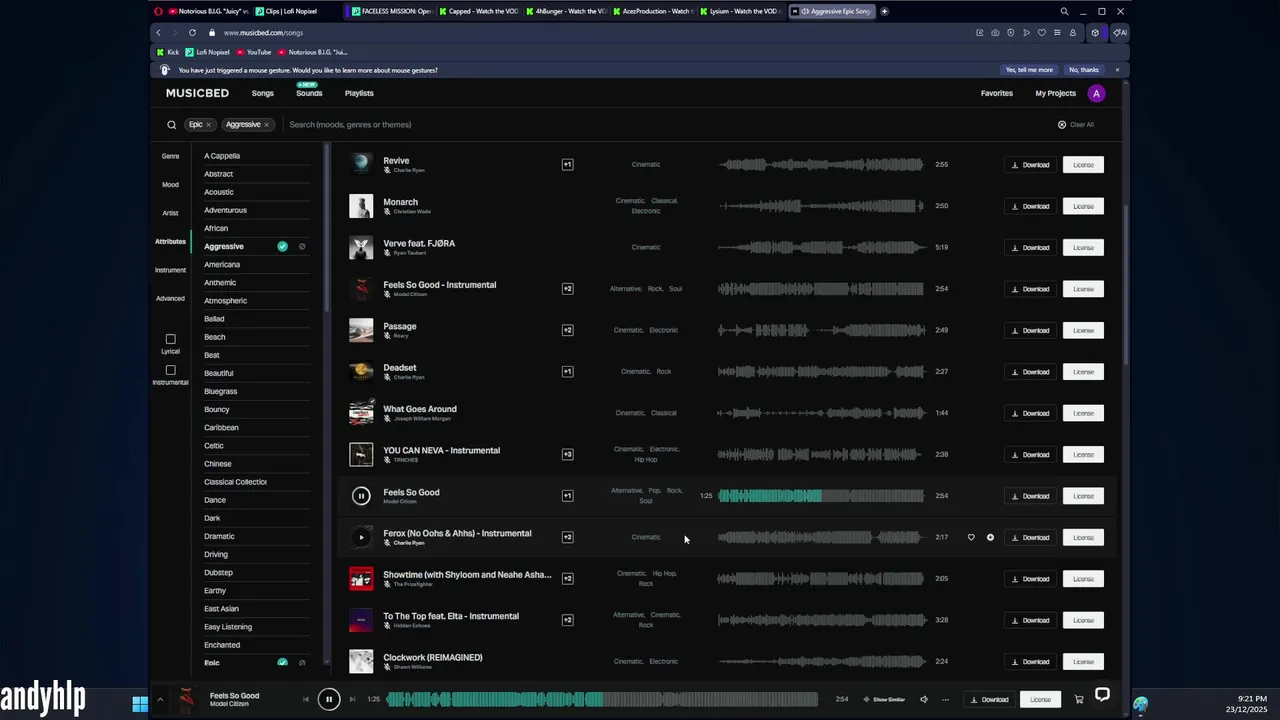
Task: Expand versions +1 for Feels So Good
Action: pyautogui.click(x=567, y=495)
